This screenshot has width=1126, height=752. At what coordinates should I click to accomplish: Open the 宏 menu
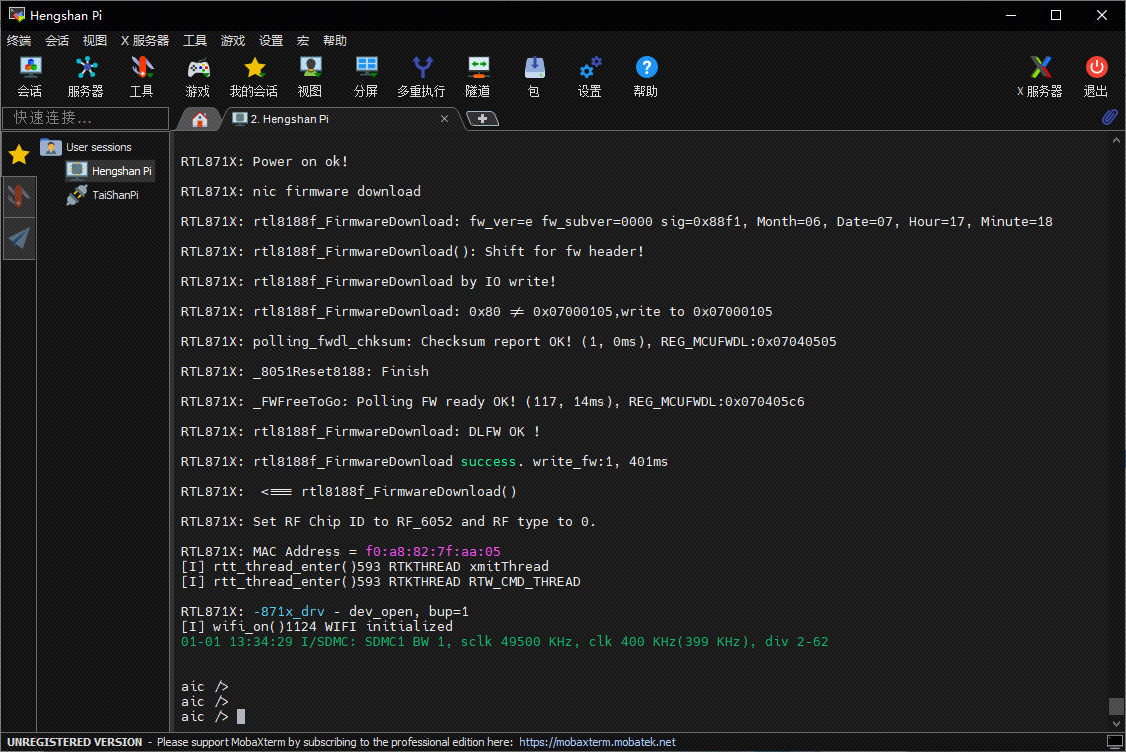click(303, 40)
